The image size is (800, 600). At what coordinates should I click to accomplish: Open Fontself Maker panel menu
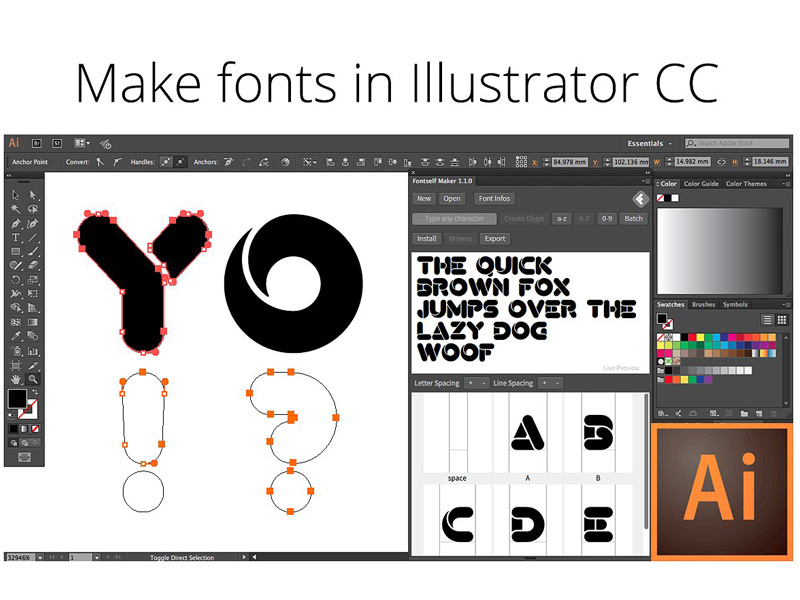646,181
